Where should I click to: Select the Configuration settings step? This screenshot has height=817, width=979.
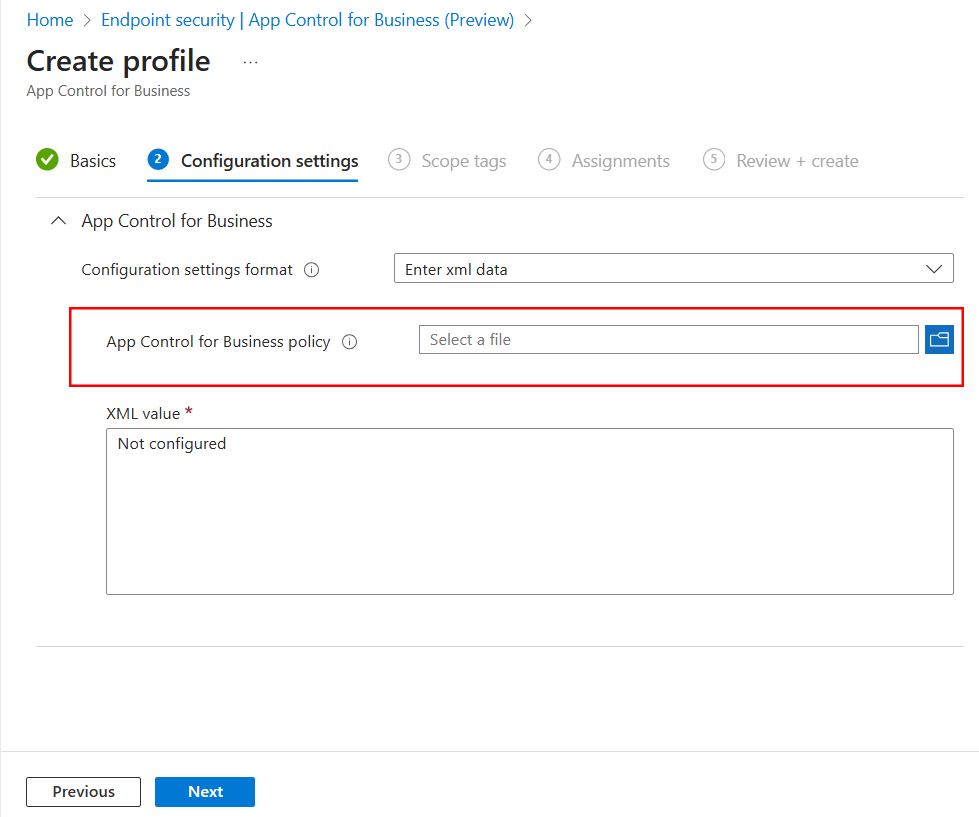252,161
